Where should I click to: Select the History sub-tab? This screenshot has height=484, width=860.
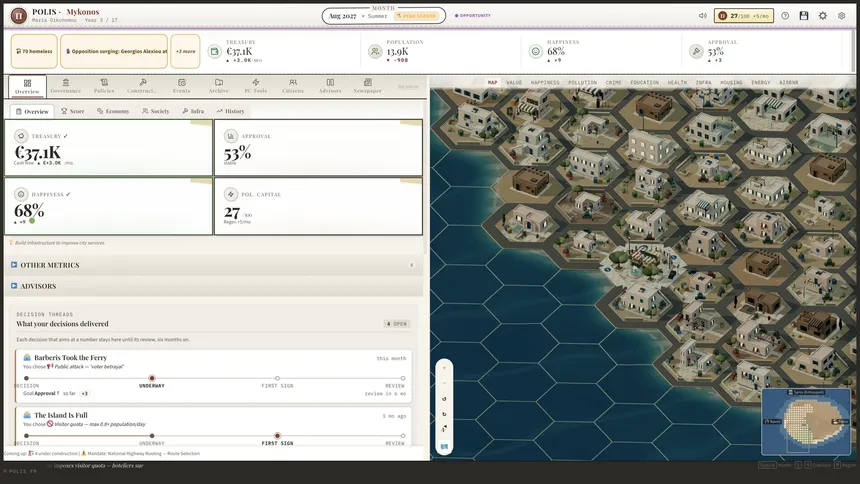(230, 111)
